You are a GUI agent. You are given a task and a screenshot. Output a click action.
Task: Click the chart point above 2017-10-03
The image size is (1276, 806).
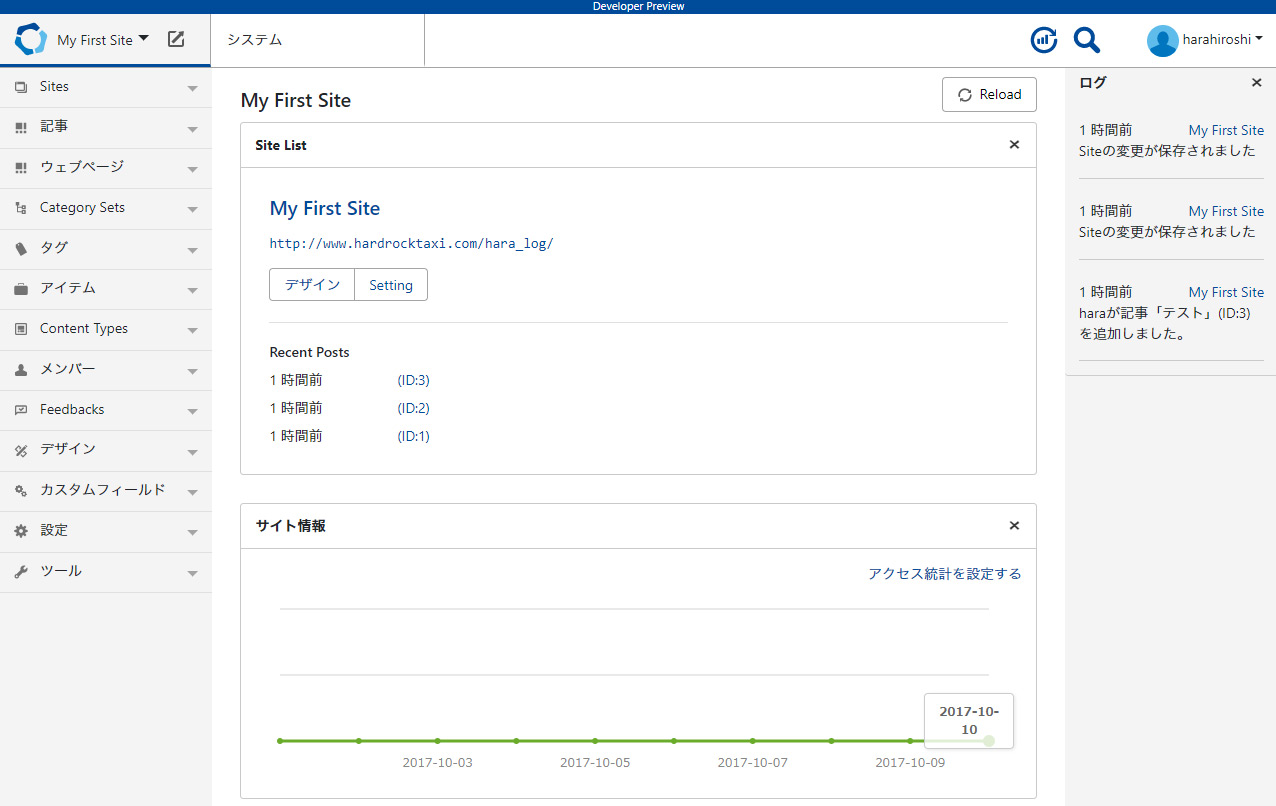coord(437,741)
